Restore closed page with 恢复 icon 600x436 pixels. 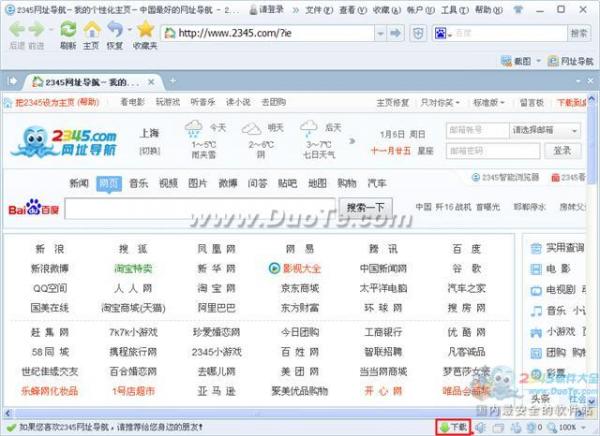[115, 29]
